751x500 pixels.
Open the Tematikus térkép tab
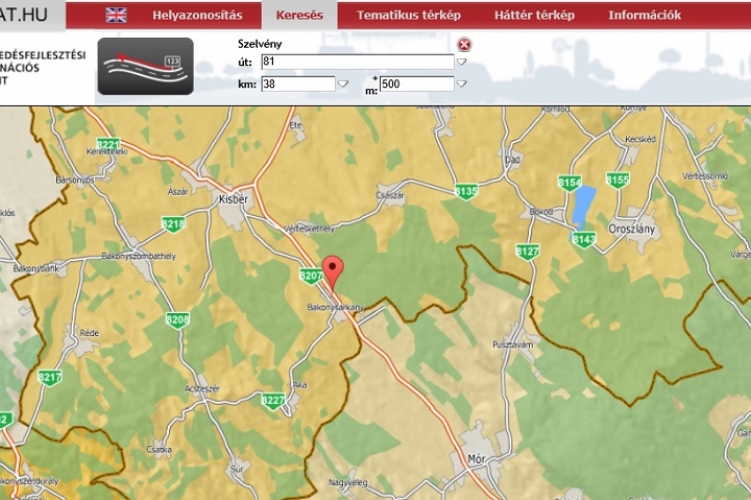408,15
